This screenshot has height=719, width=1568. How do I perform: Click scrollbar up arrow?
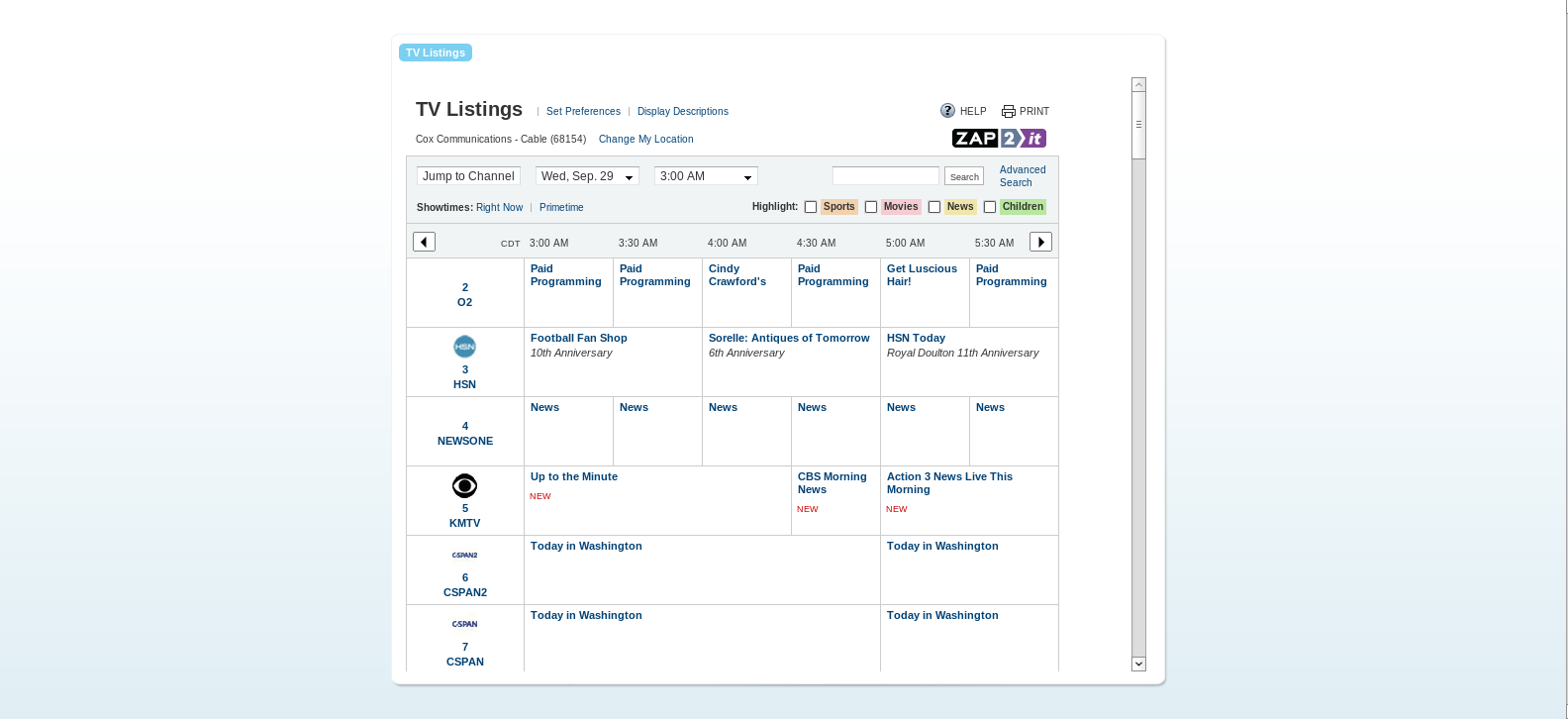(1139, 85)
